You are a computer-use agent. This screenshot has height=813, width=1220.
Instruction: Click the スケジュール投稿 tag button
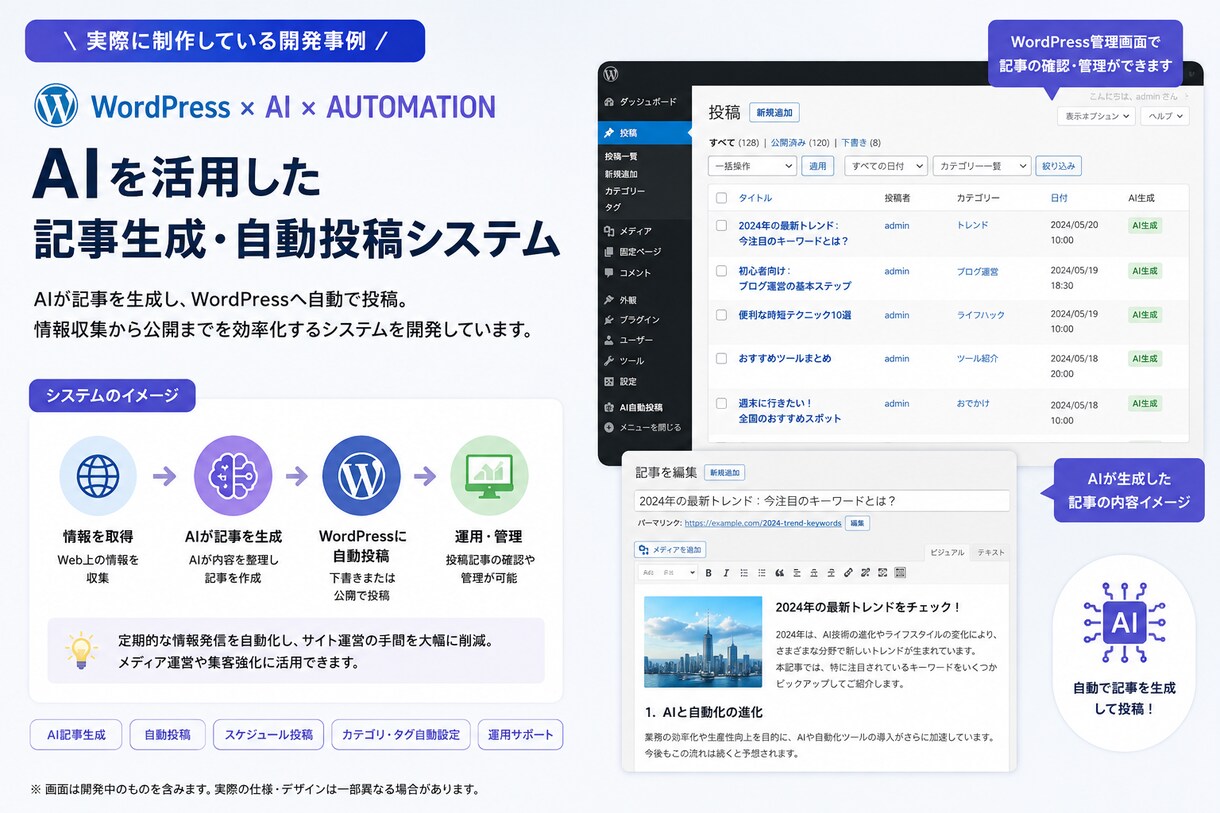click(269, 734)
